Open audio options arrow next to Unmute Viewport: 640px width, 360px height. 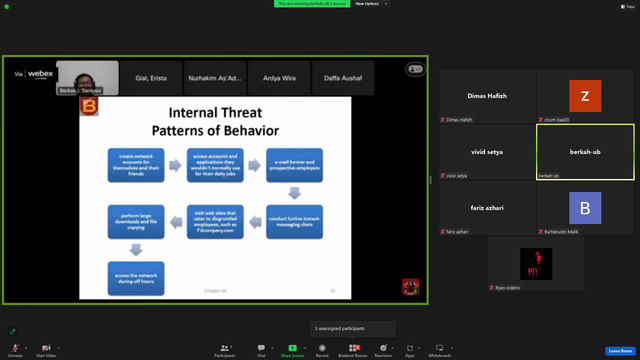26,348
